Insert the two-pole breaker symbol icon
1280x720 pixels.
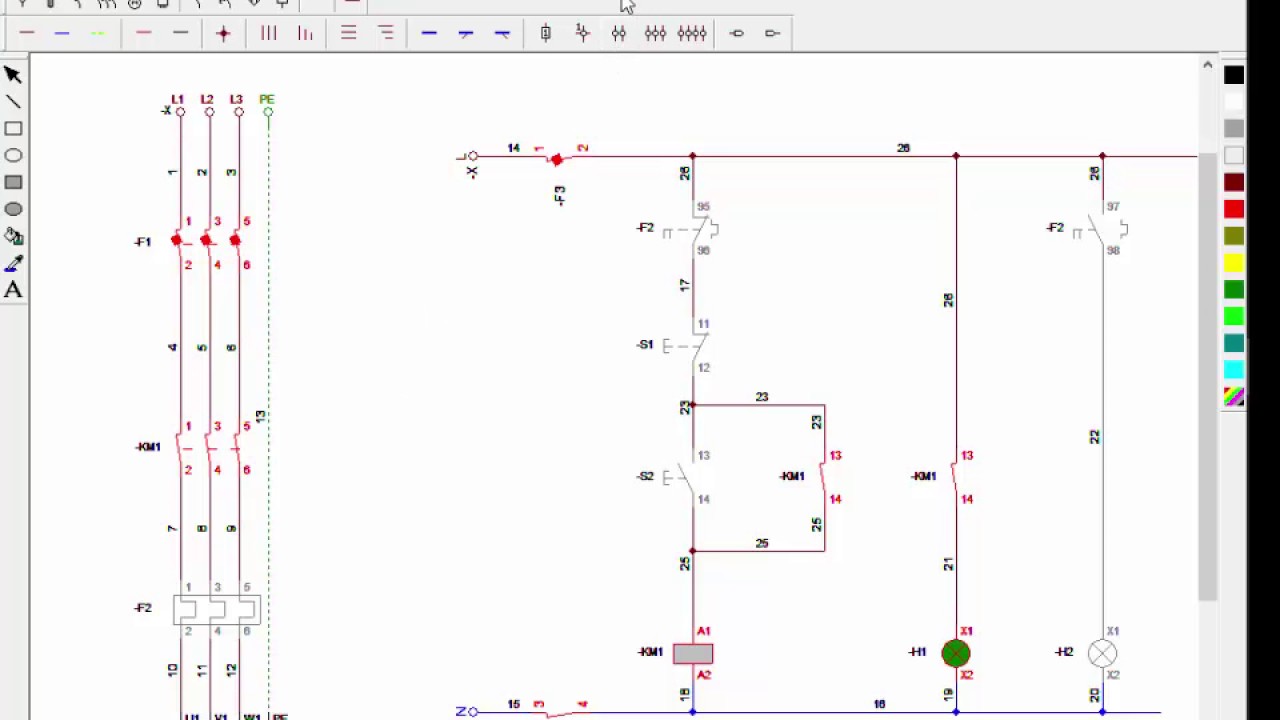[619, 33]
